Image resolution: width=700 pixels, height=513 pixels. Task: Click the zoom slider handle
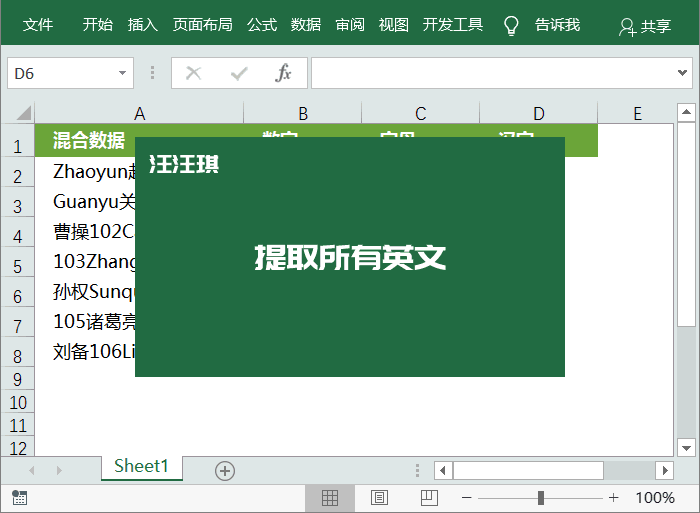pyautogui.click(x=541, y=497)
